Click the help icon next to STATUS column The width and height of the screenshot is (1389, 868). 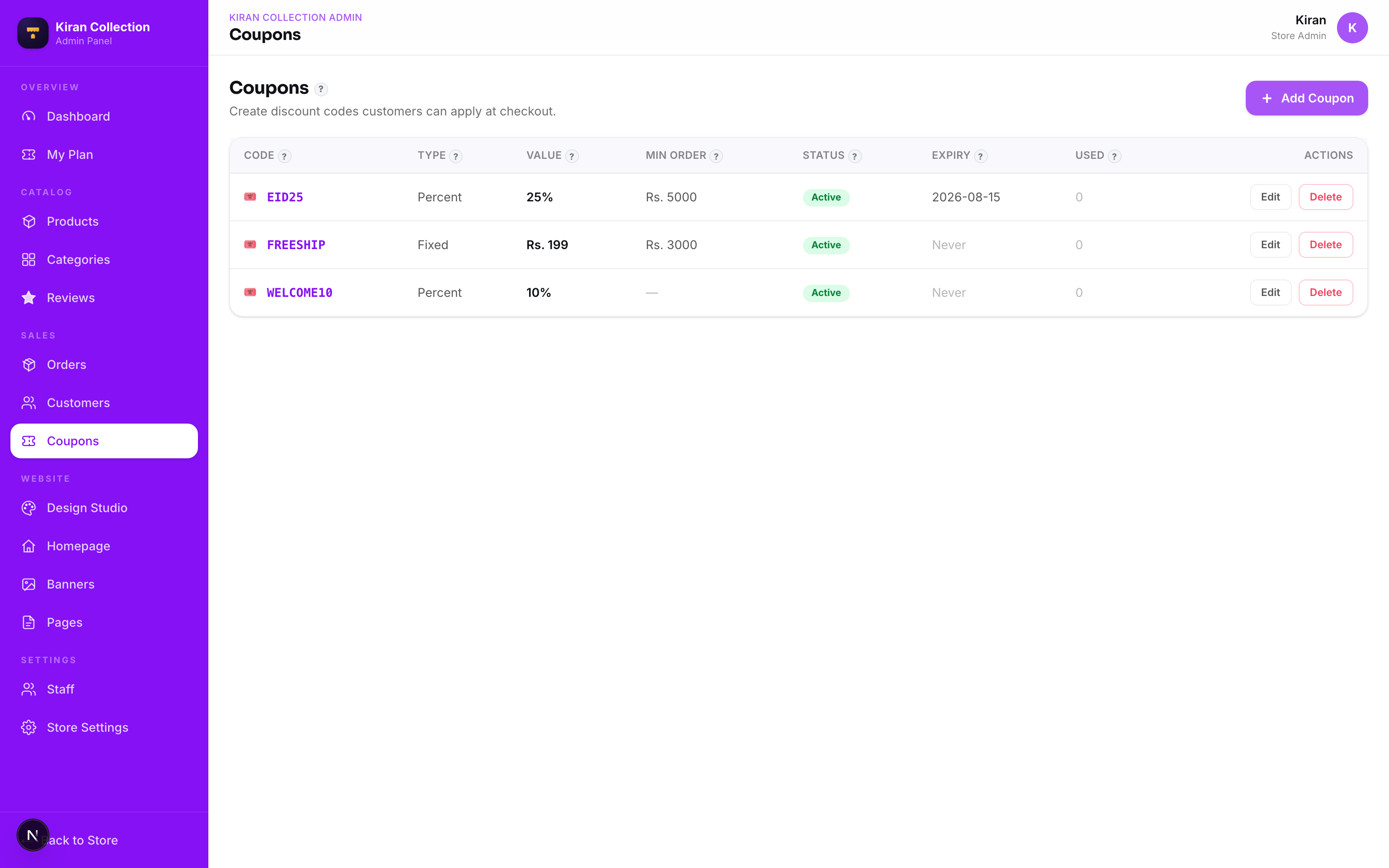point(855,156)
